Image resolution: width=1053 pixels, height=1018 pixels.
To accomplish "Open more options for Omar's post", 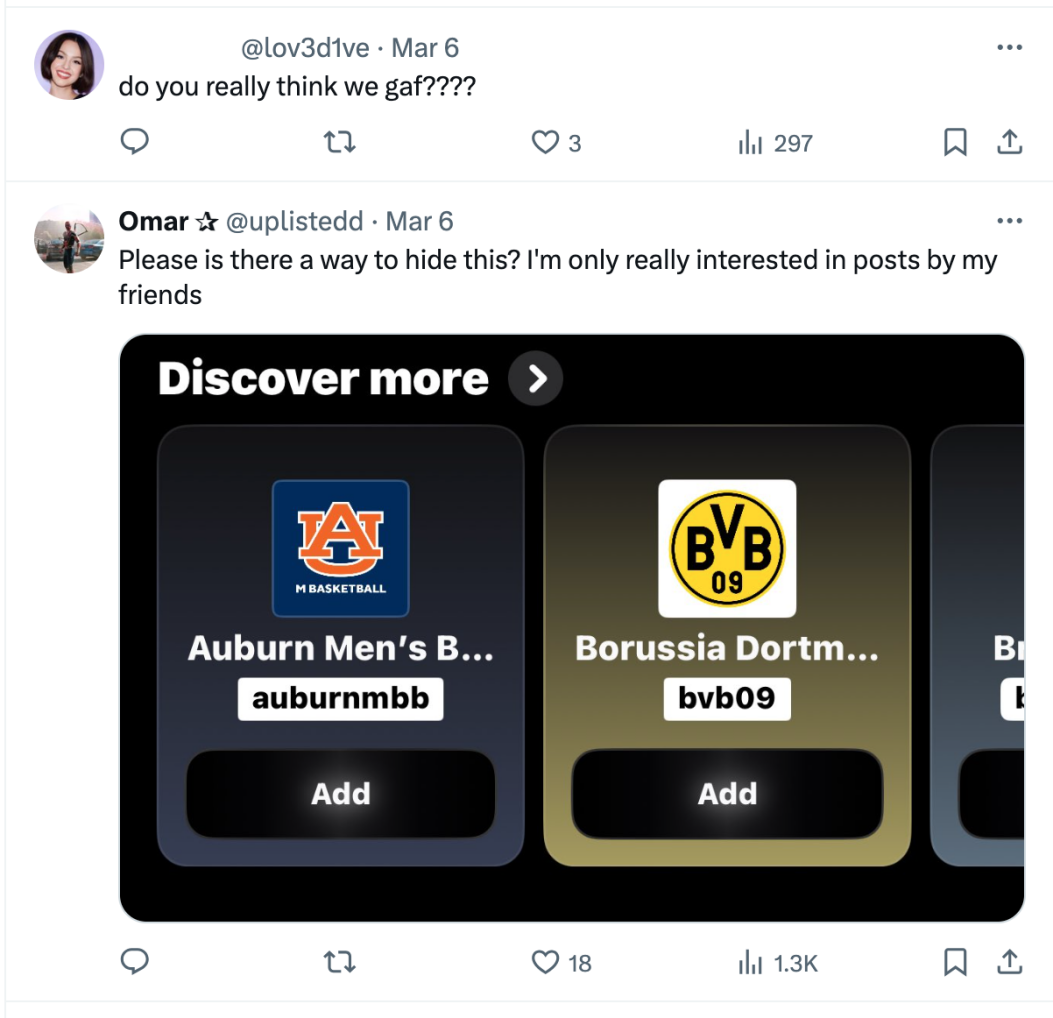I will [1009, 221].
